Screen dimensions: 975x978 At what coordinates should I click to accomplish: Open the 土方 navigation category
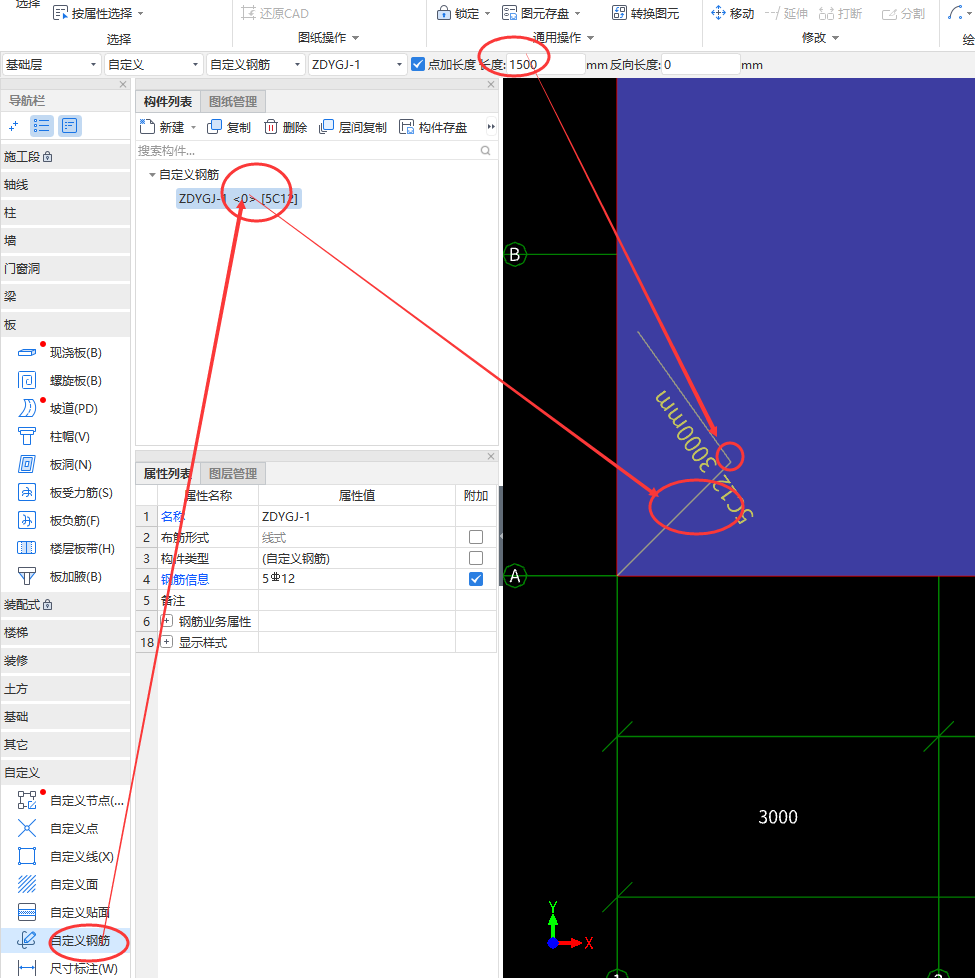65,689
